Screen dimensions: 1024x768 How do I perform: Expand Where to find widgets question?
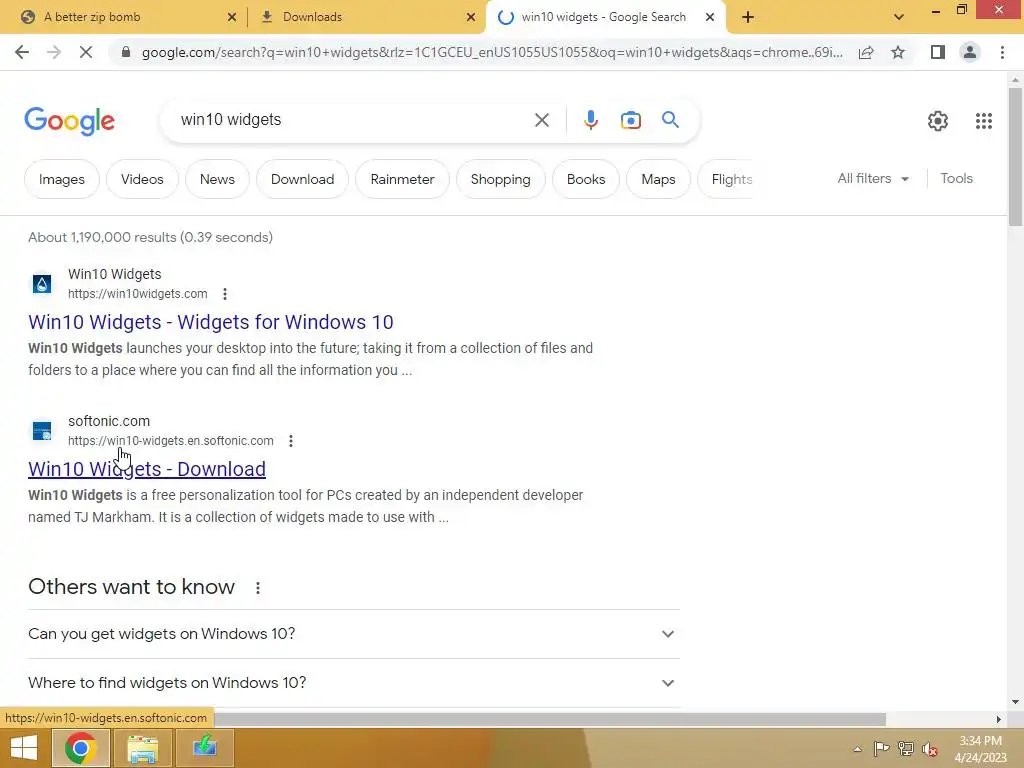pos(354,683)
